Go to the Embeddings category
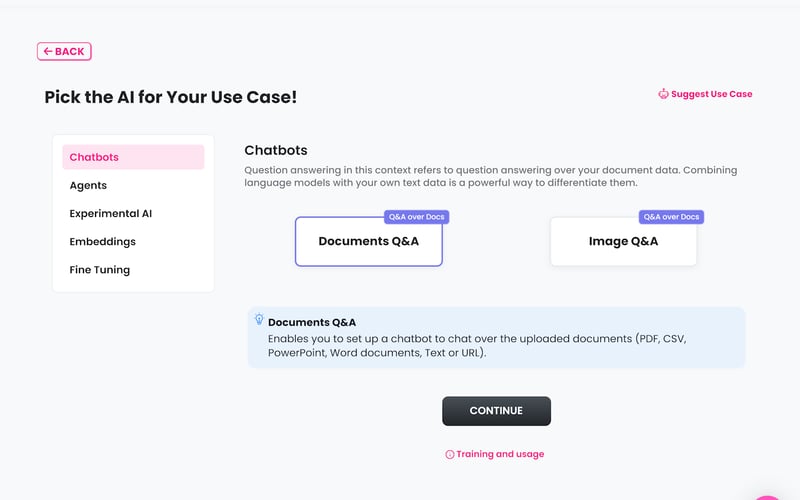This screenshot has width=800, height=500. [102, 241]
